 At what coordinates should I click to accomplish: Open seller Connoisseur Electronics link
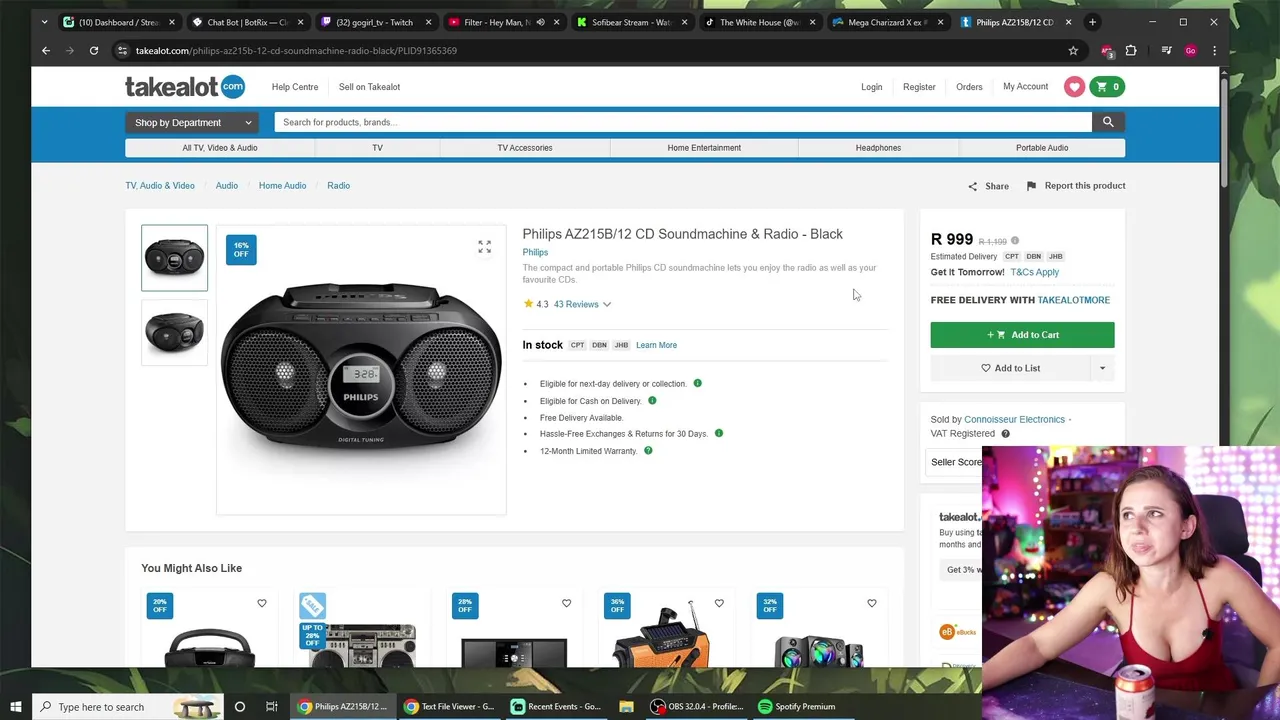pos(1014,419)
